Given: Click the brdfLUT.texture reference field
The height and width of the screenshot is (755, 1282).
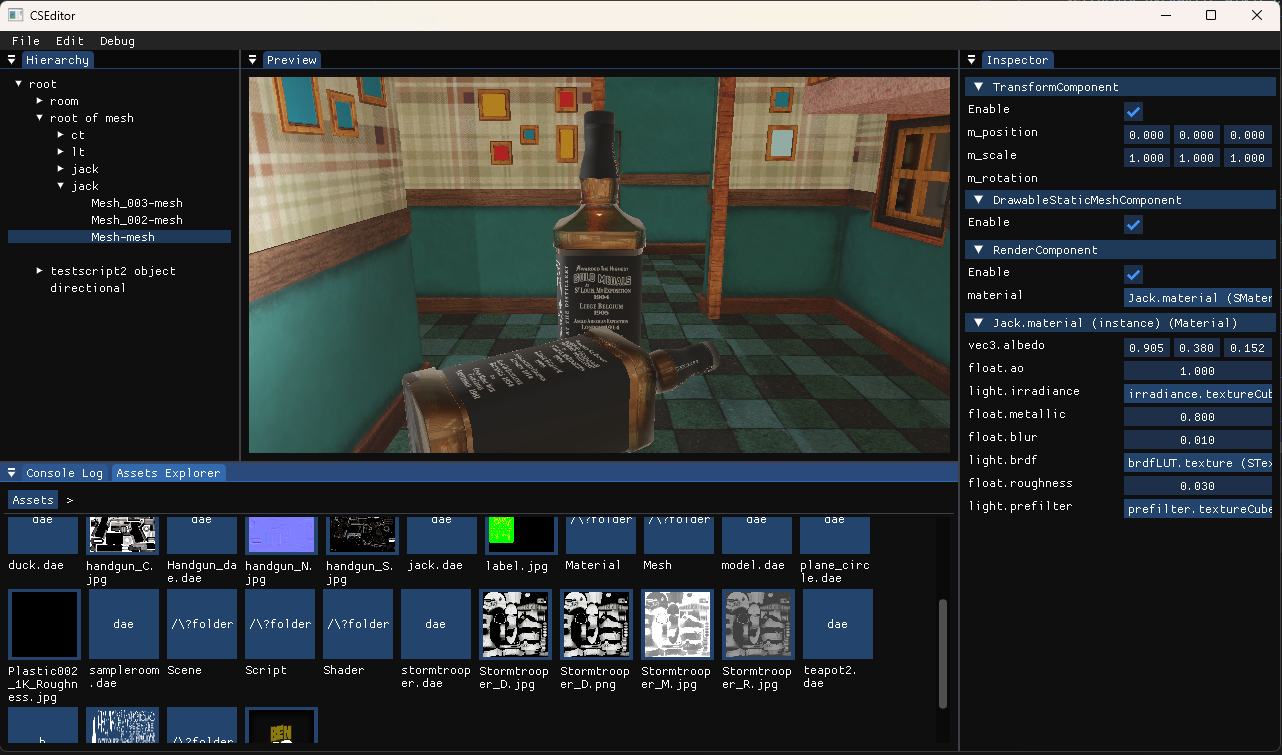Looking at the screenshot, I should click(1198, 462).
